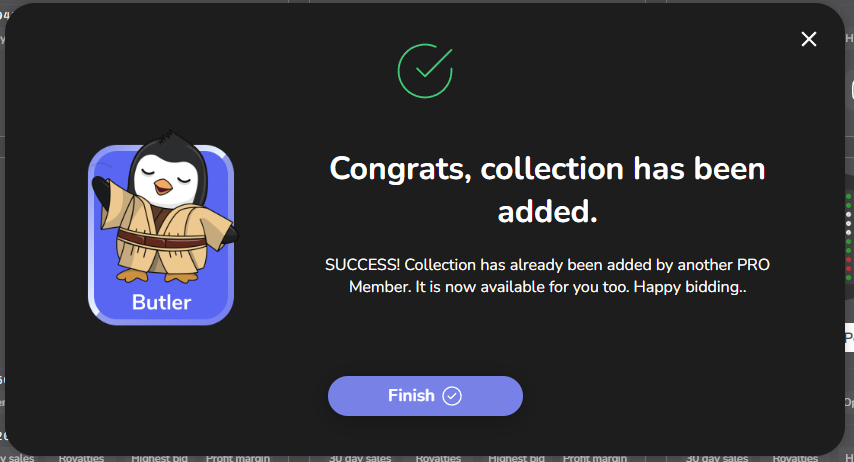This screenshot has height=462, width=854.
Task: Click "Profit margin" label under Butler card
Action: [x=238, y=457]
